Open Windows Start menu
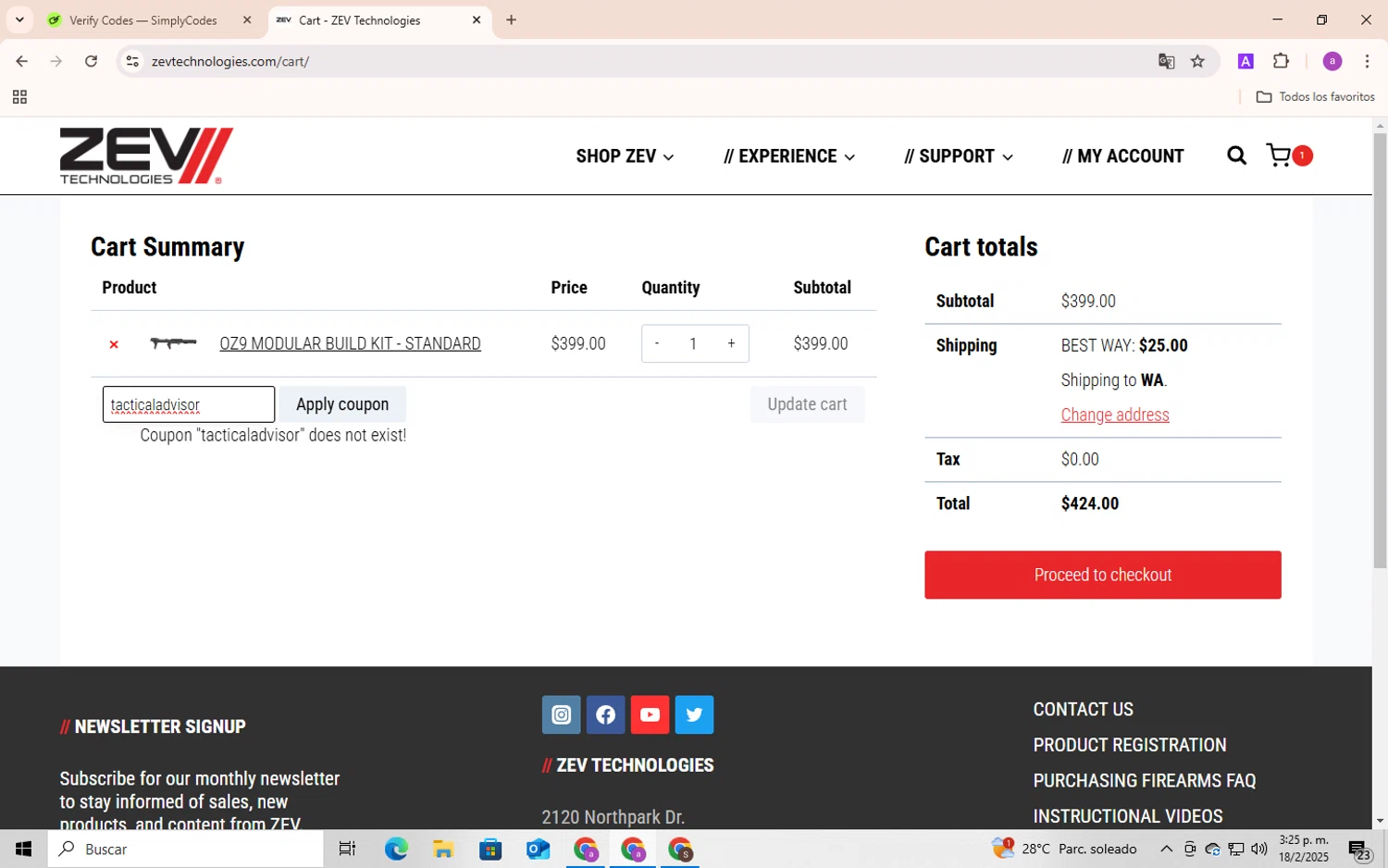The image size is (1388, 868). pos(24,849)
